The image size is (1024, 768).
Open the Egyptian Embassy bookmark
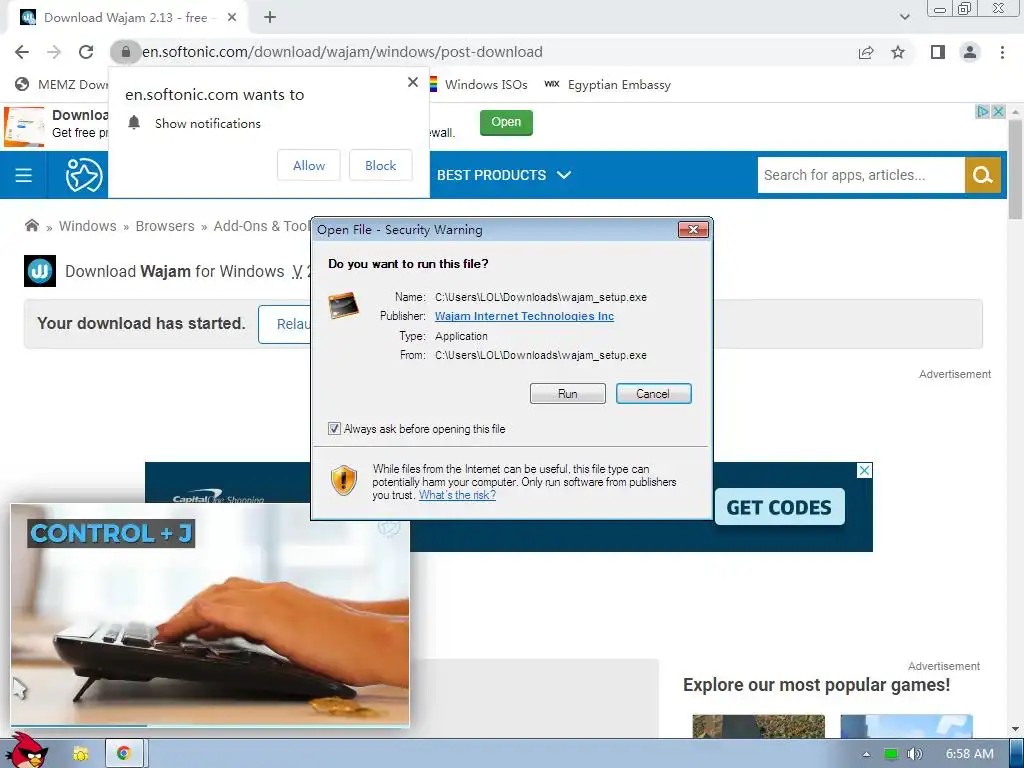[x=607, y=84]
